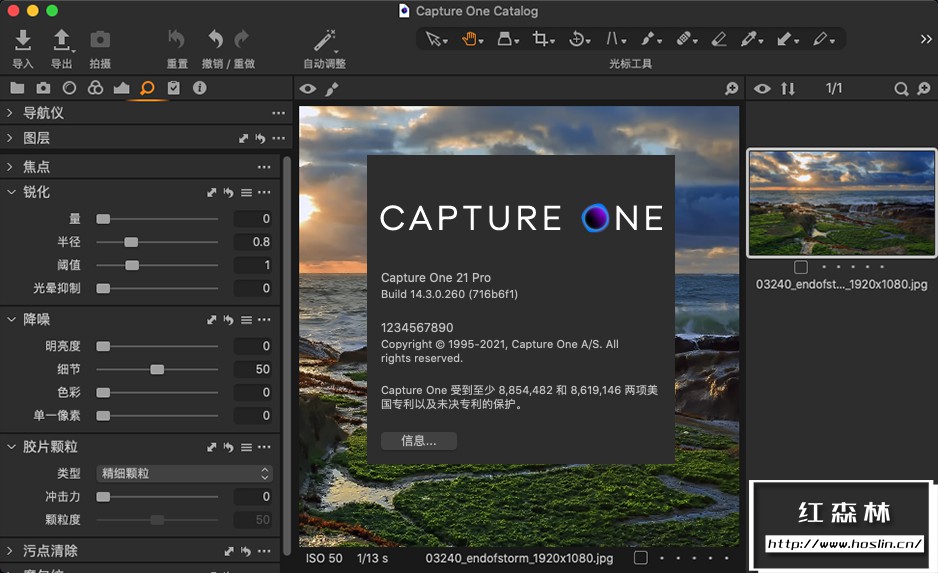The height and width of the screenshot is (573, 938).
Task: Click the browser sort arrows icon
Action: point(788,89)
